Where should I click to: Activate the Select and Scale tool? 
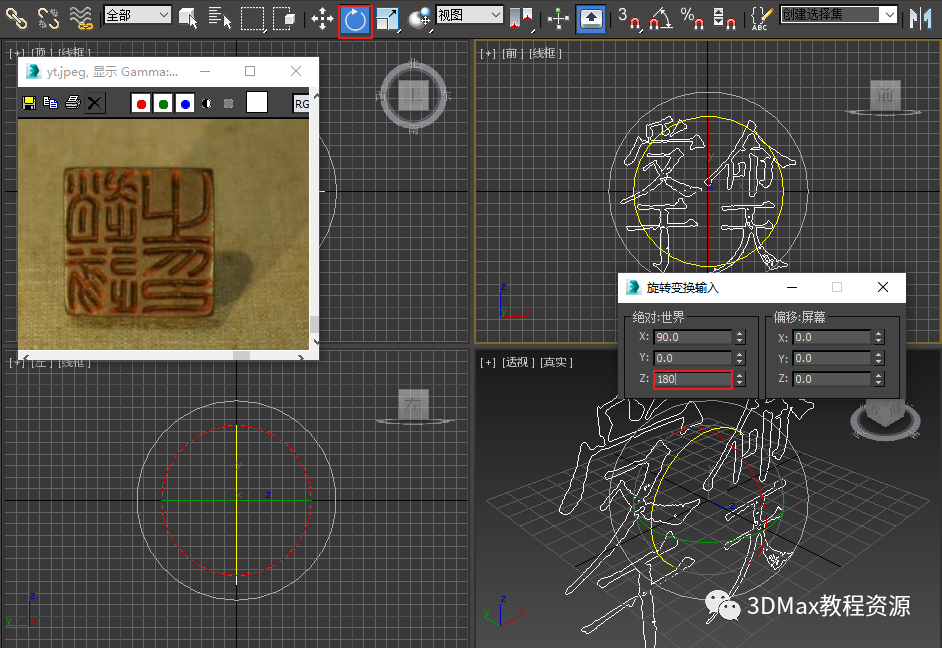[x=387, y=19]
